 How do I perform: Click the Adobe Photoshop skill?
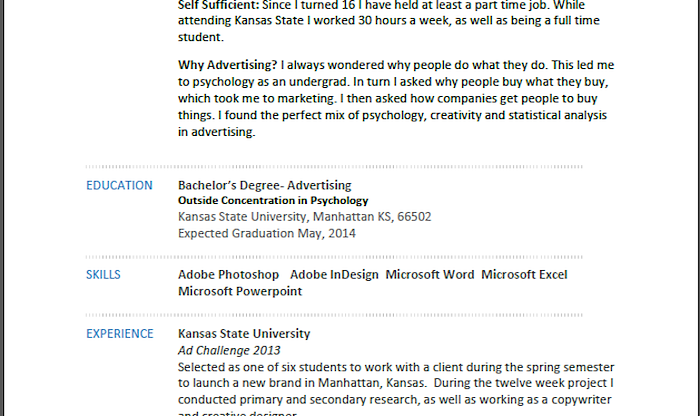(x=228, y=275)
